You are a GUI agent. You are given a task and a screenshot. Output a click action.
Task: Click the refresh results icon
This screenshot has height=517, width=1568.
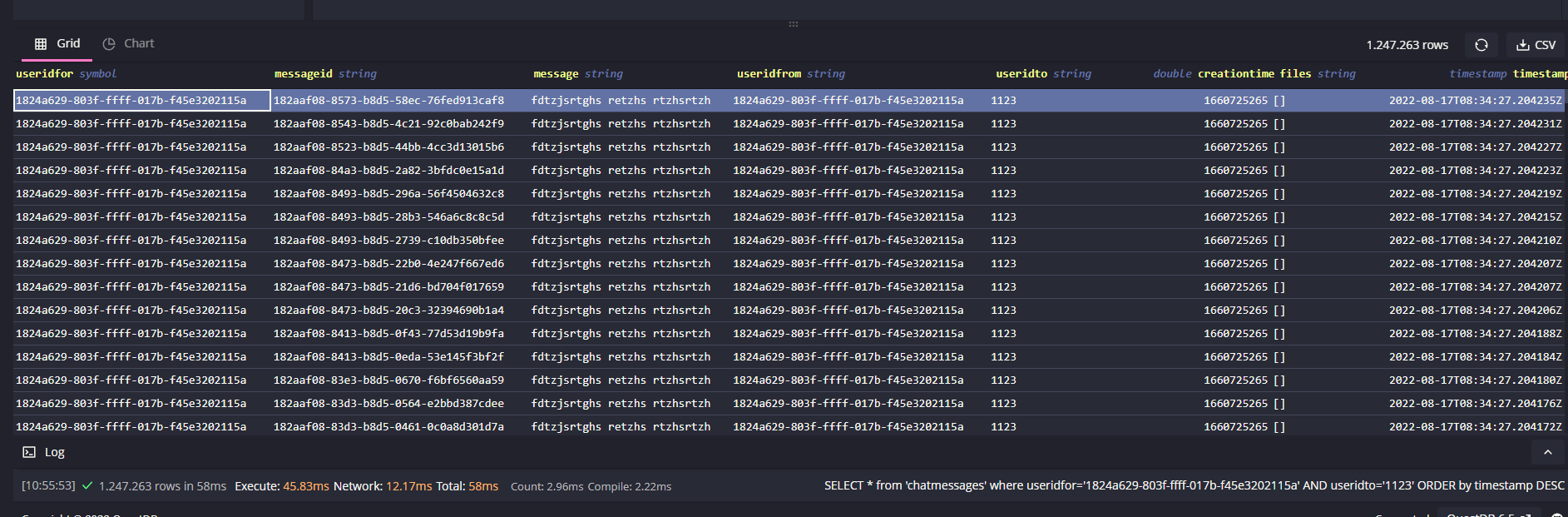coord(1481,45)
